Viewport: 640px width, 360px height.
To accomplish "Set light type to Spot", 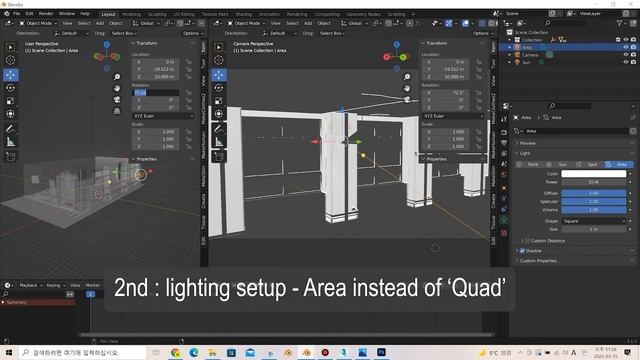I will pyautogui.click(x=589, y=164).
